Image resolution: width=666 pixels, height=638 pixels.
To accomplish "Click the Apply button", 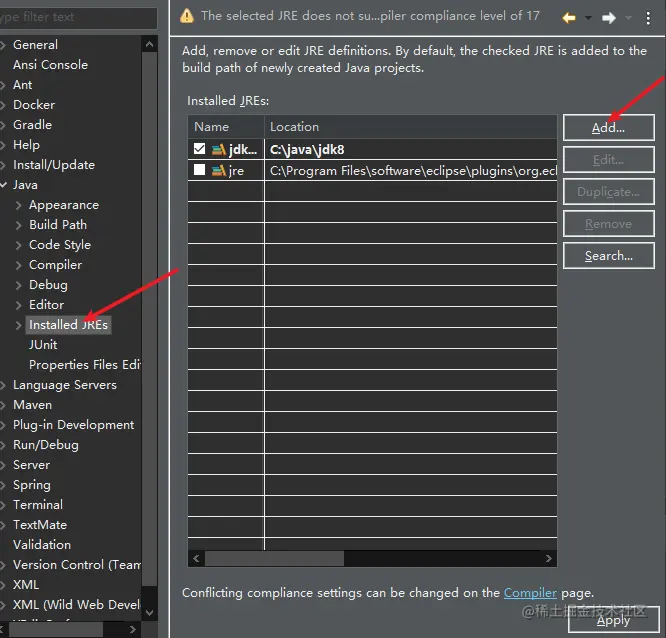I will click(x=613, y=620).
